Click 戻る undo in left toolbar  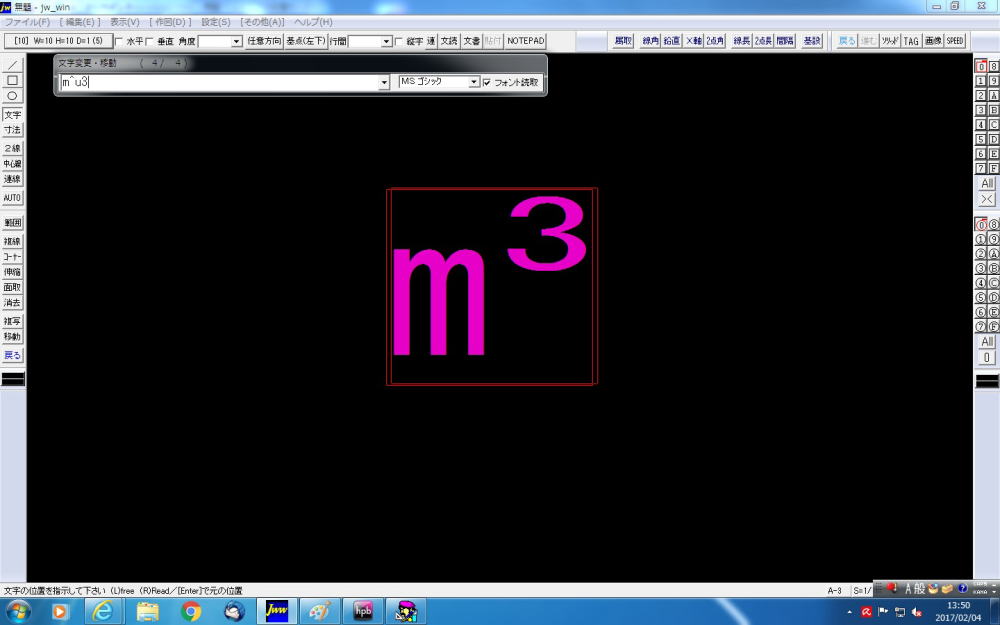(12, 355)
